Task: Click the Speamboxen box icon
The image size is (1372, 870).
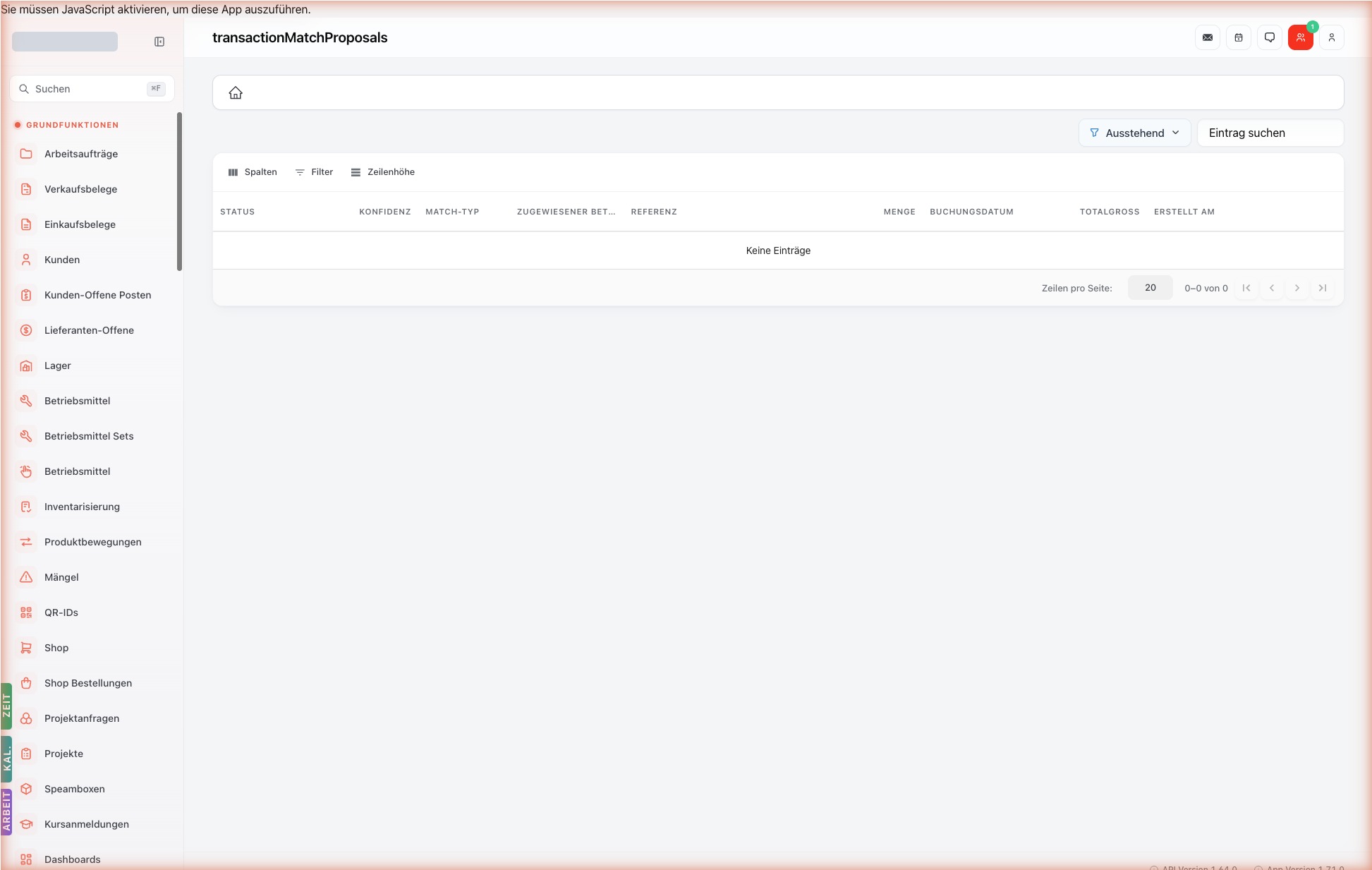Action: click(26, 789)
